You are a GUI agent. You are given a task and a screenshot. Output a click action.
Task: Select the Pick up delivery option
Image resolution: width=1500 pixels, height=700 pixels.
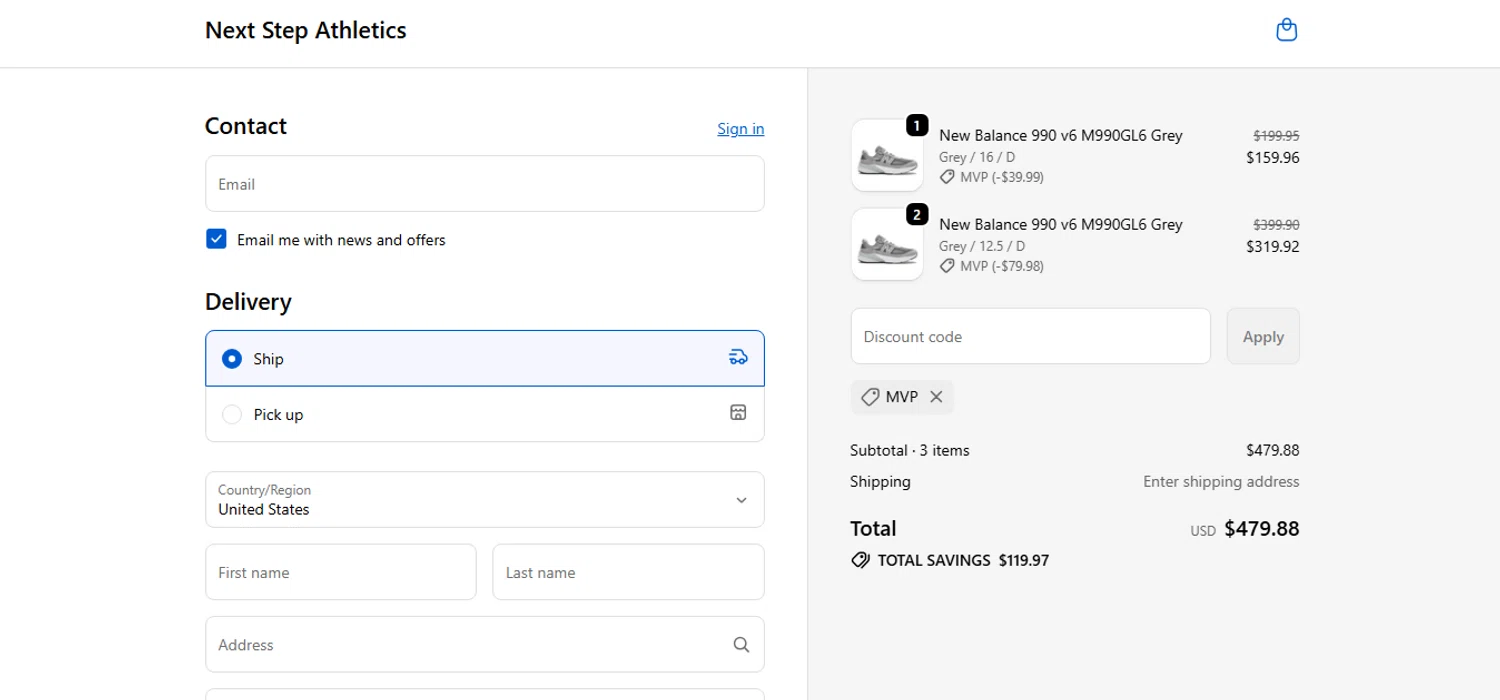[x=485, y=414]
